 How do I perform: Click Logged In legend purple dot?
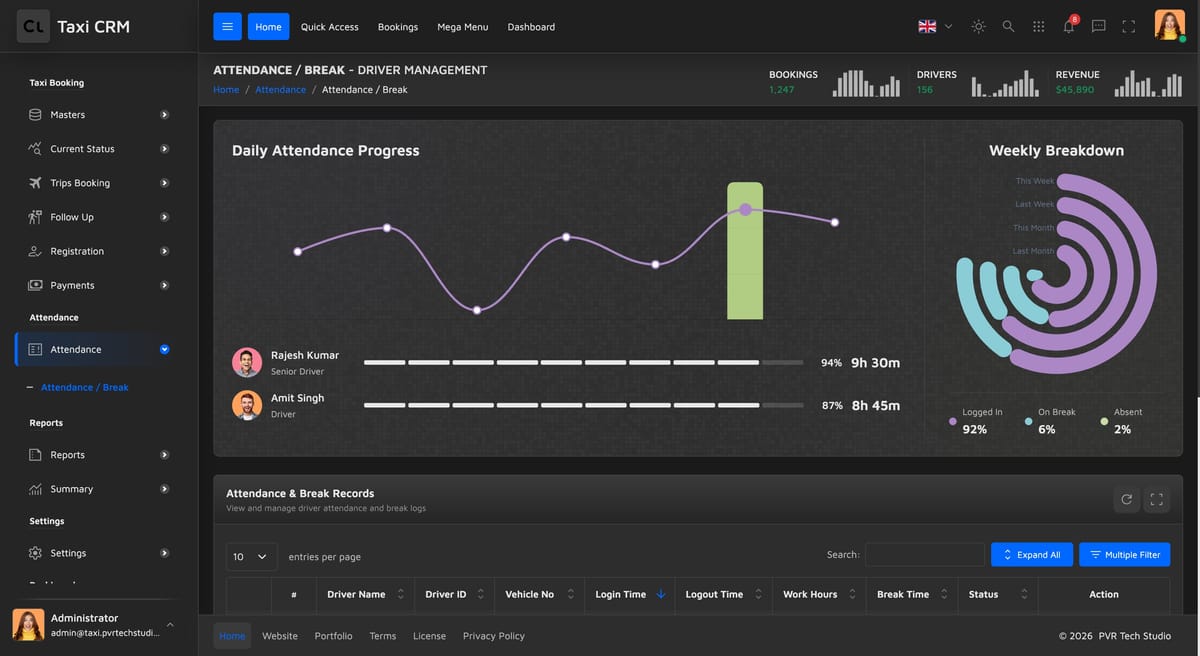(x=952, y=422)
